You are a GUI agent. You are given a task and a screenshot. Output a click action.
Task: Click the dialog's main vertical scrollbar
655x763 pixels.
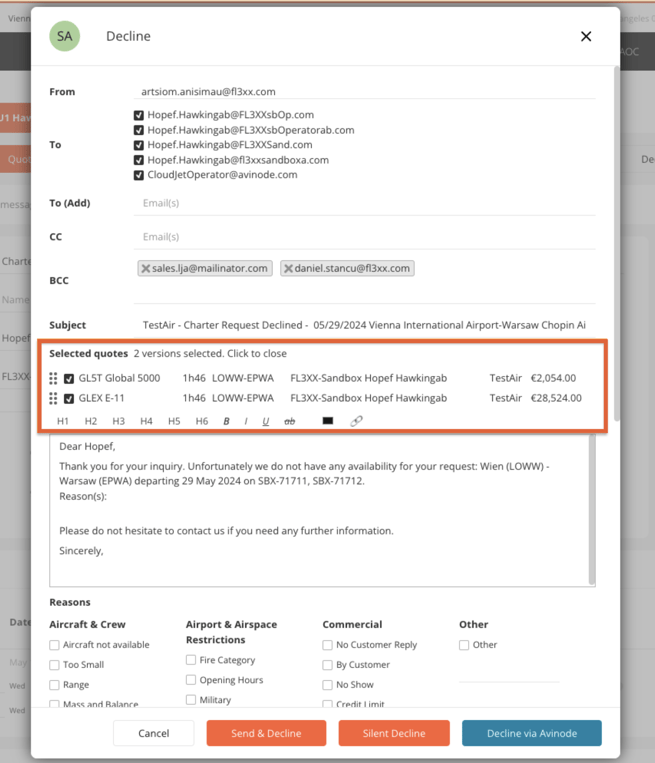point(617,243)
